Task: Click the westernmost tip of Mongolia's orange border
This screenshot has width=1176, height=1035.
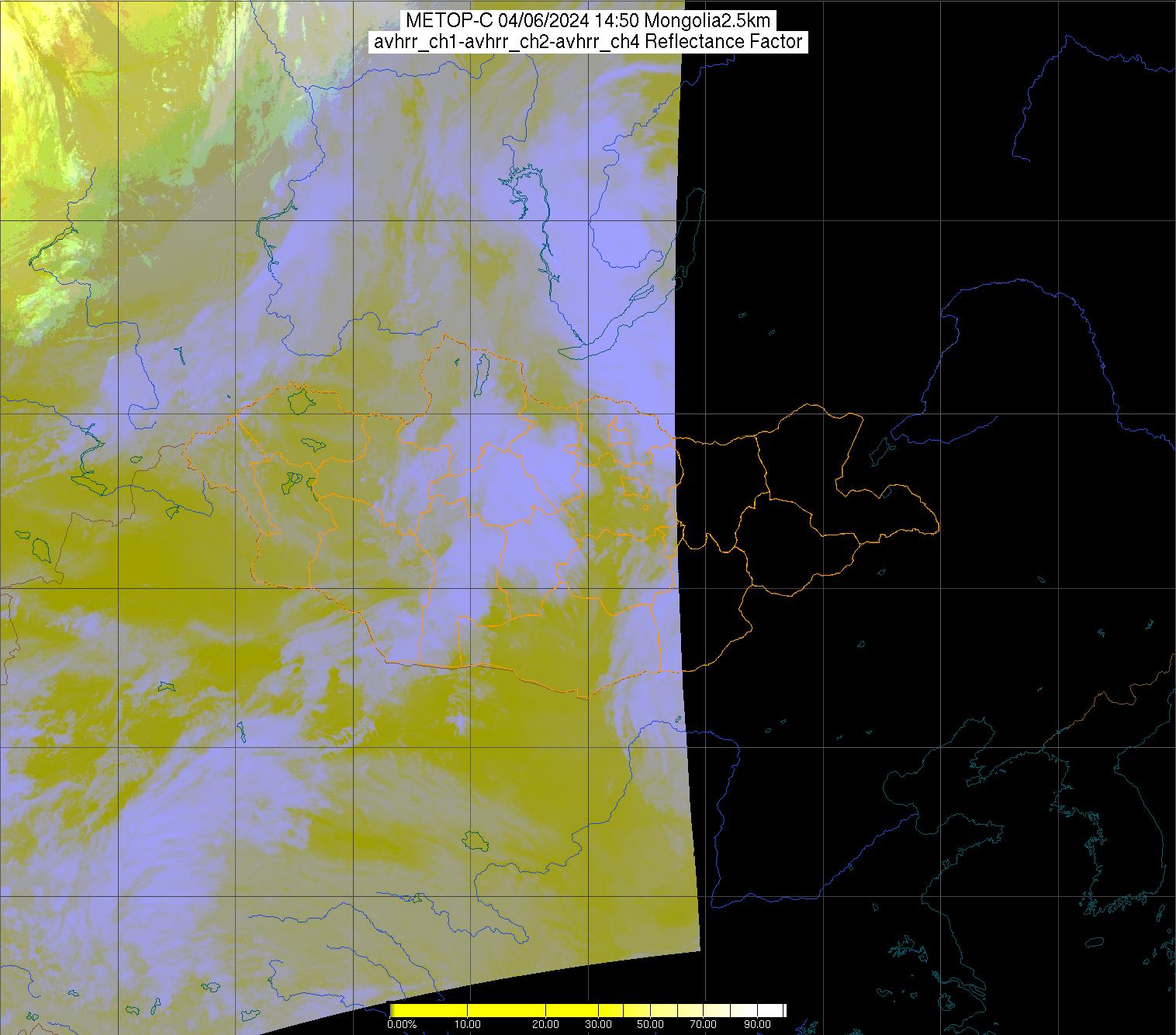Action: point(184,448)
